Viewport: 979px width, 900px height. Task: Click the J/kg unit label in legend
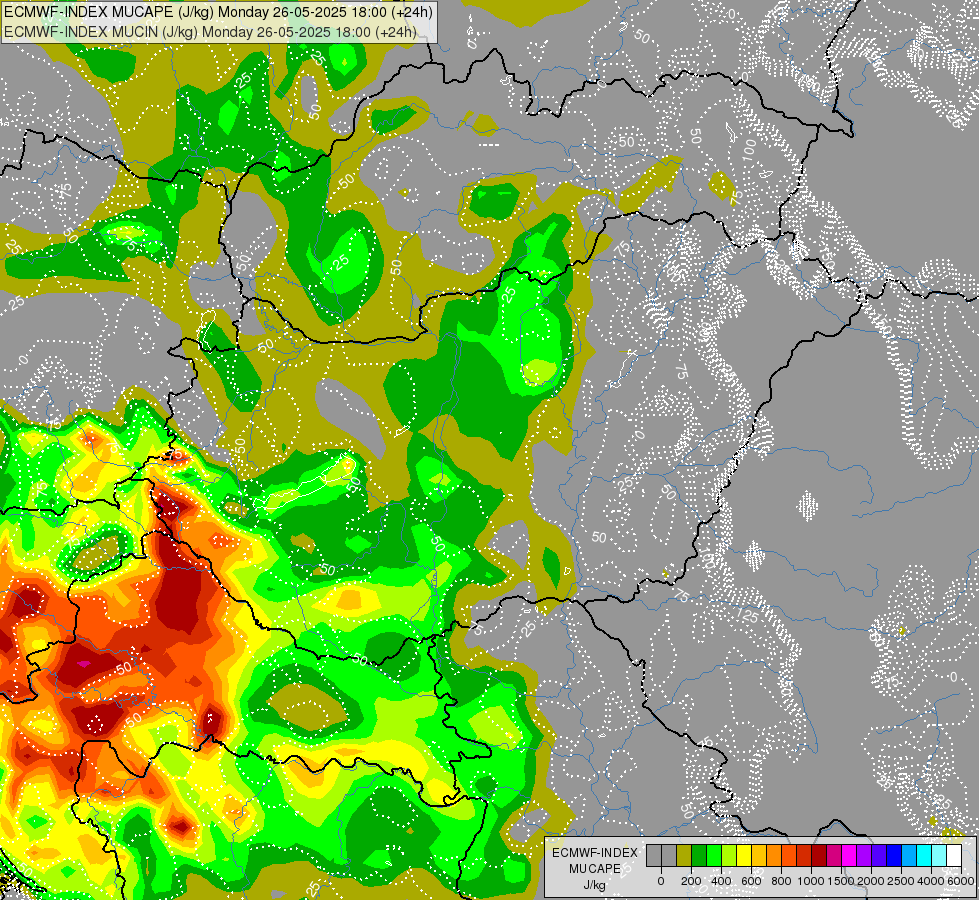(x=595, y=886)
